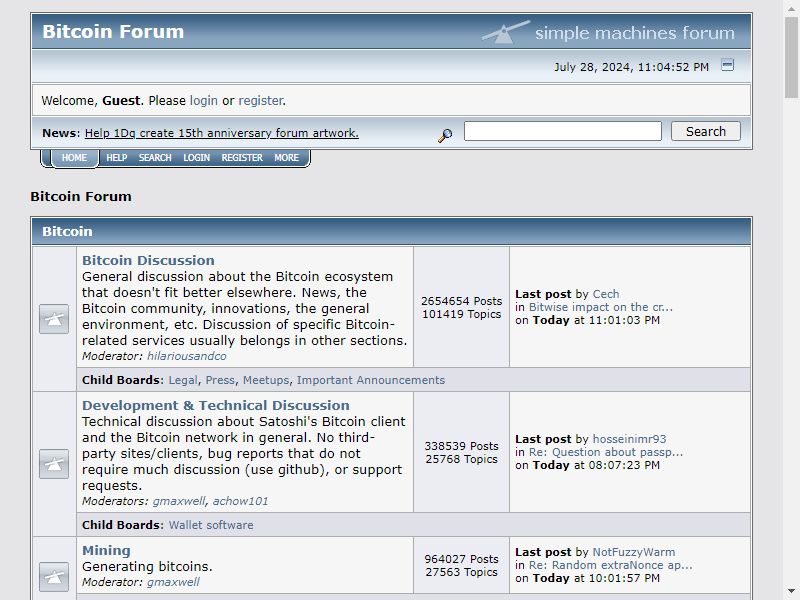Click the '2654654 Posts' count
800x600 pixels.
click(x=462, y=301)
